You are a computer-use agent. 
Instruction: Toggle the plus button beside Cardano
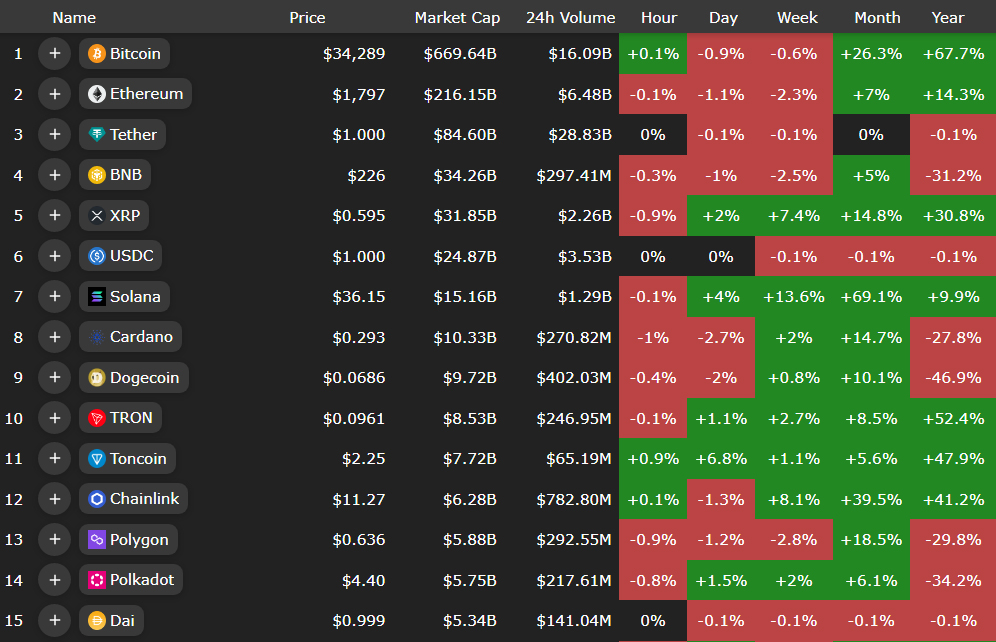tap(54, 337)
